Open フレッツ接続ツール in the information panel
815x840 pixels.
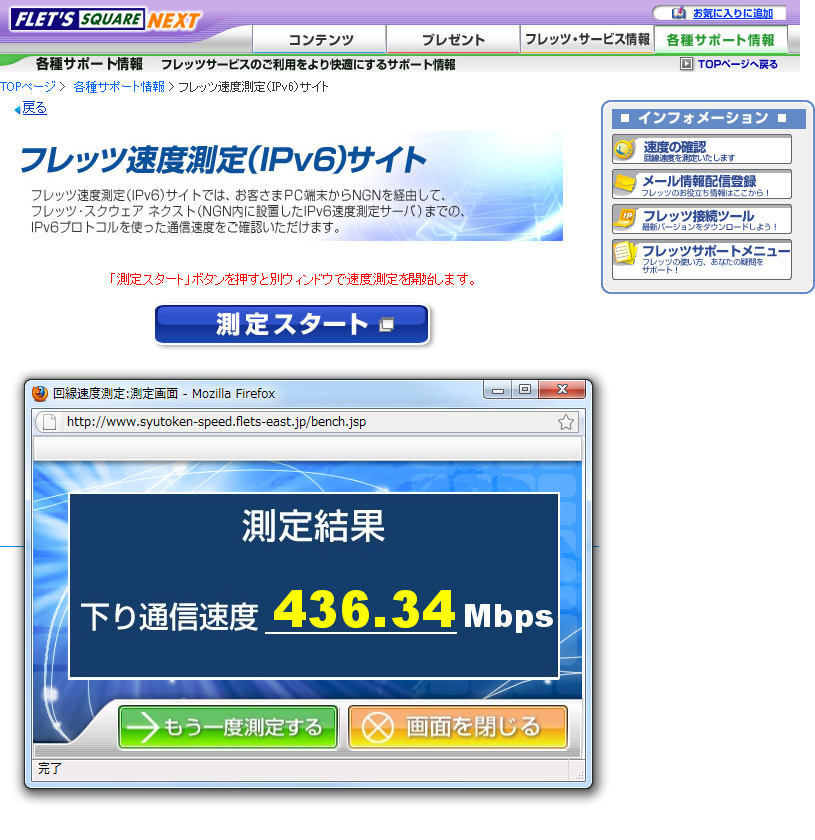702,219
